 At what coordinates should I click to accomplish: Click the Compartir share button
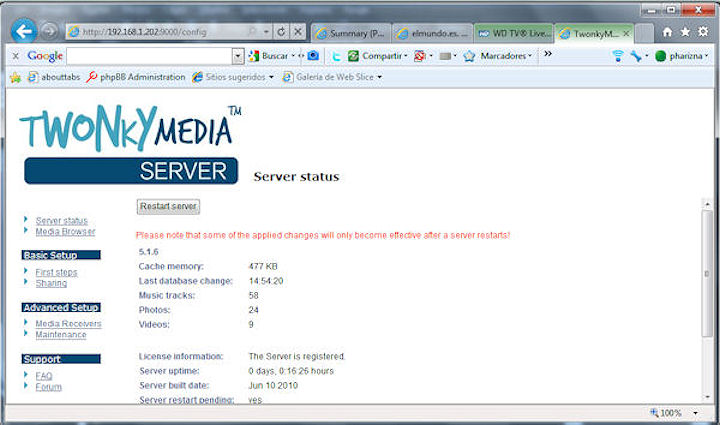[x=375, y=56]
